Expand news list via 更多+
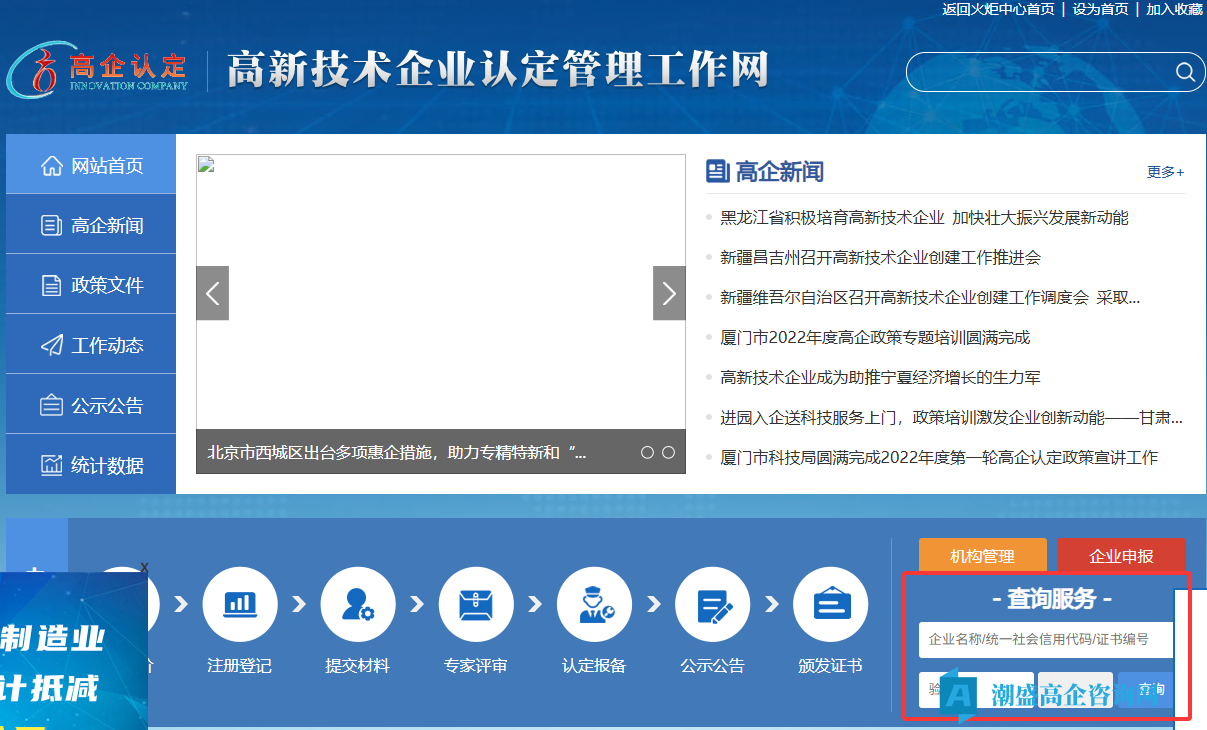The width and height of the screenshot is (1207, 730). click(1165, 172)
